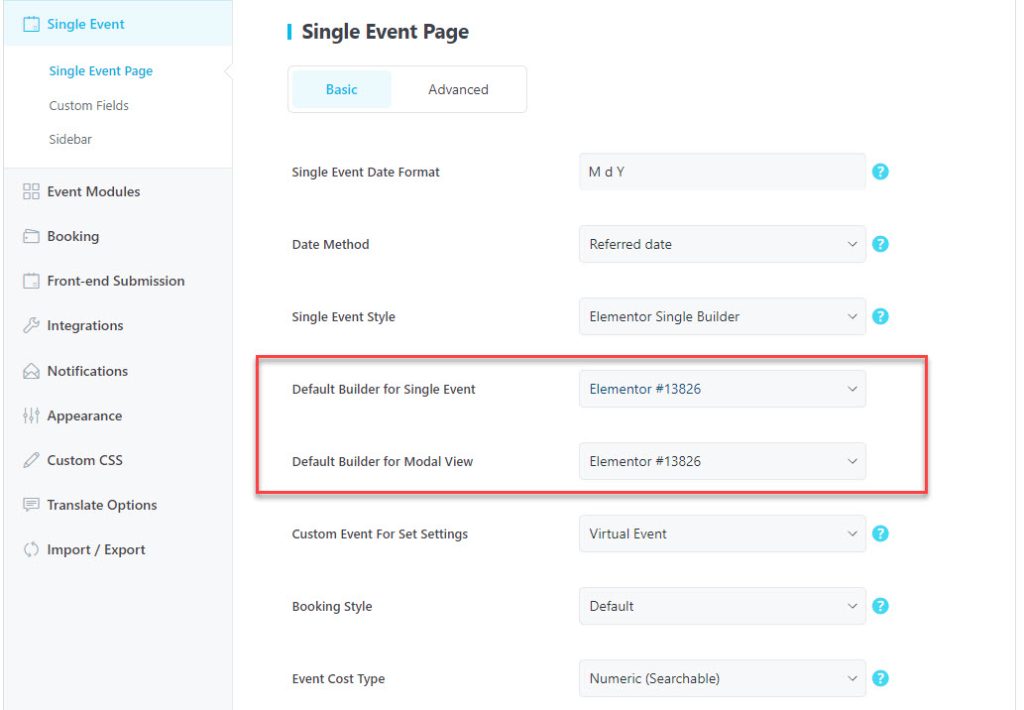Viewport: 1024px width, 710px height.
Task: Click the help icon next to Event Cost Type
Action: click(x=880, y=678)
